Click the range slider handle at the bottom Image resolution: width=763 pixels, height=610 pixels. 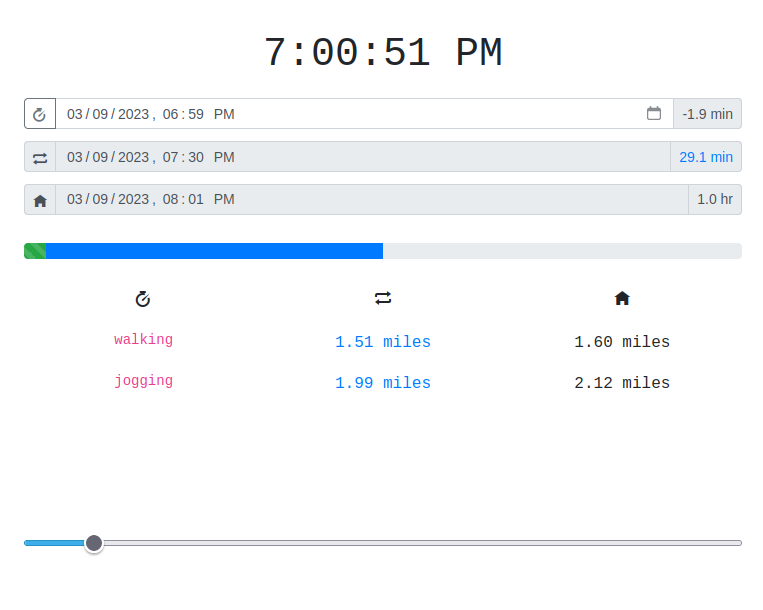point(94,543)
